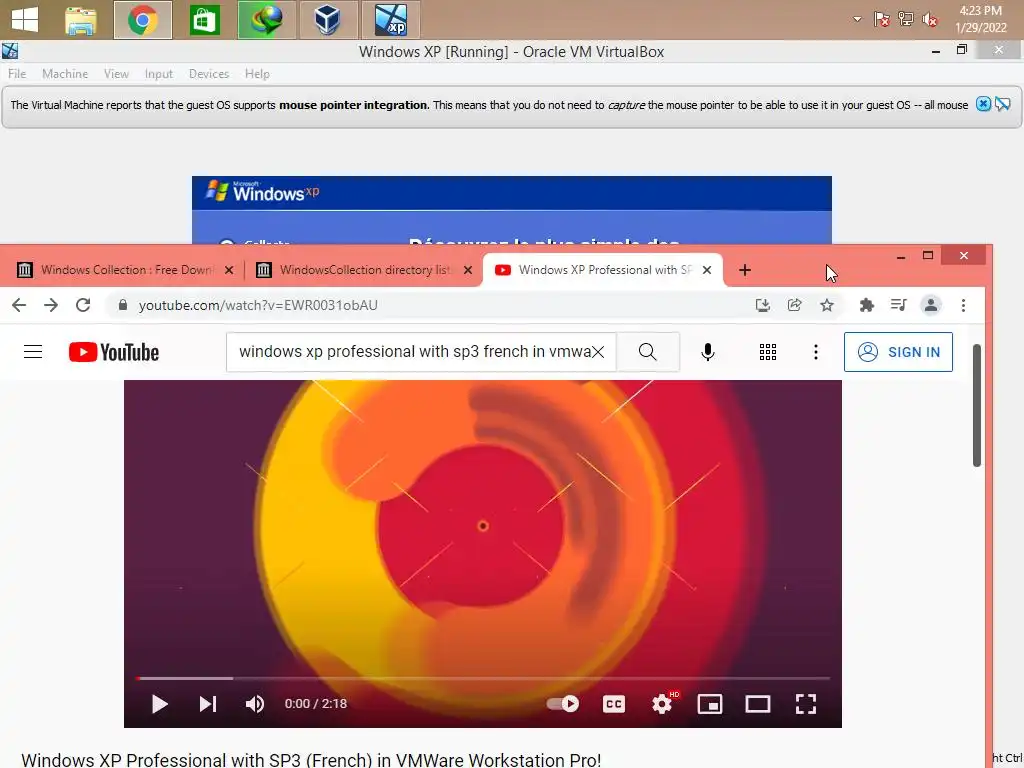Enter full screen video
This screenshot has height=768, width=1024.
point(806,704)
